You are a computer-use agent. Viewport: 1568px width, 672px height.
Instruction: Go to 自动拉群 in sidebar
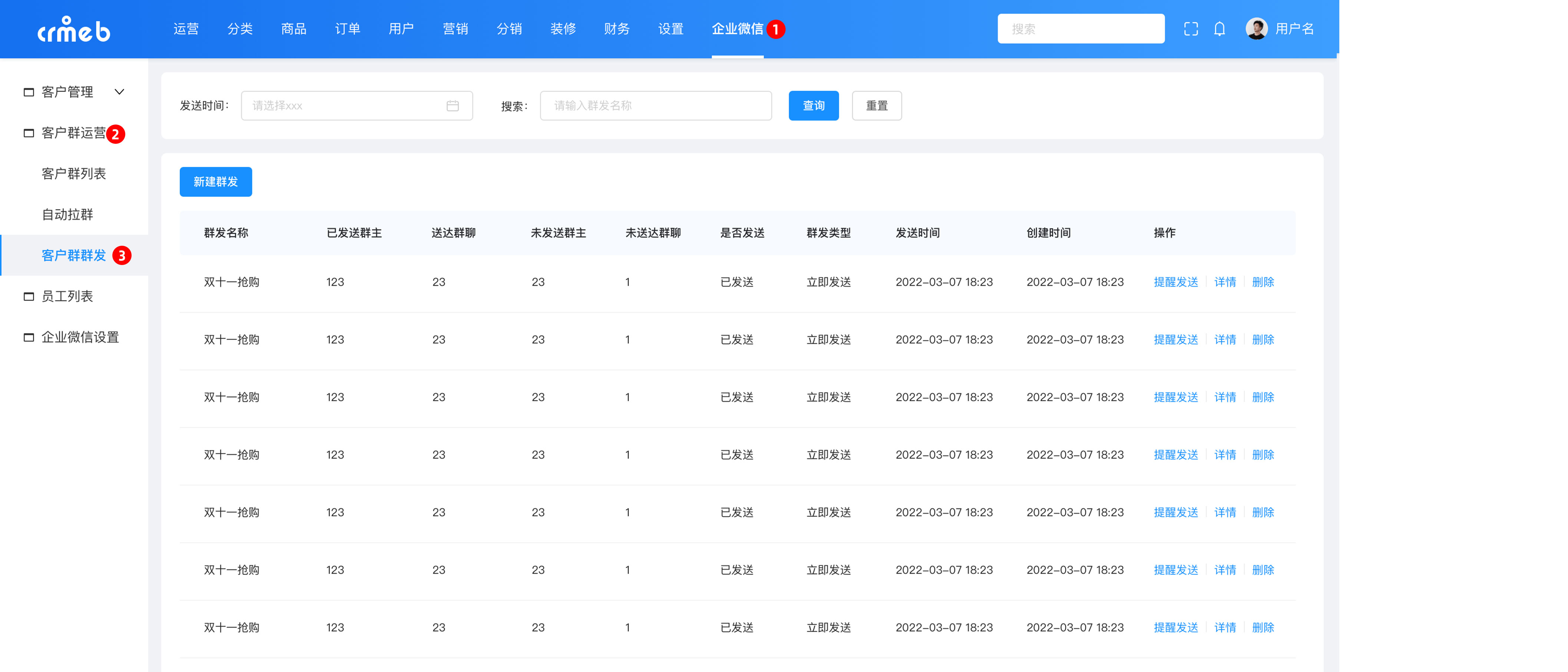pos(67,214)
